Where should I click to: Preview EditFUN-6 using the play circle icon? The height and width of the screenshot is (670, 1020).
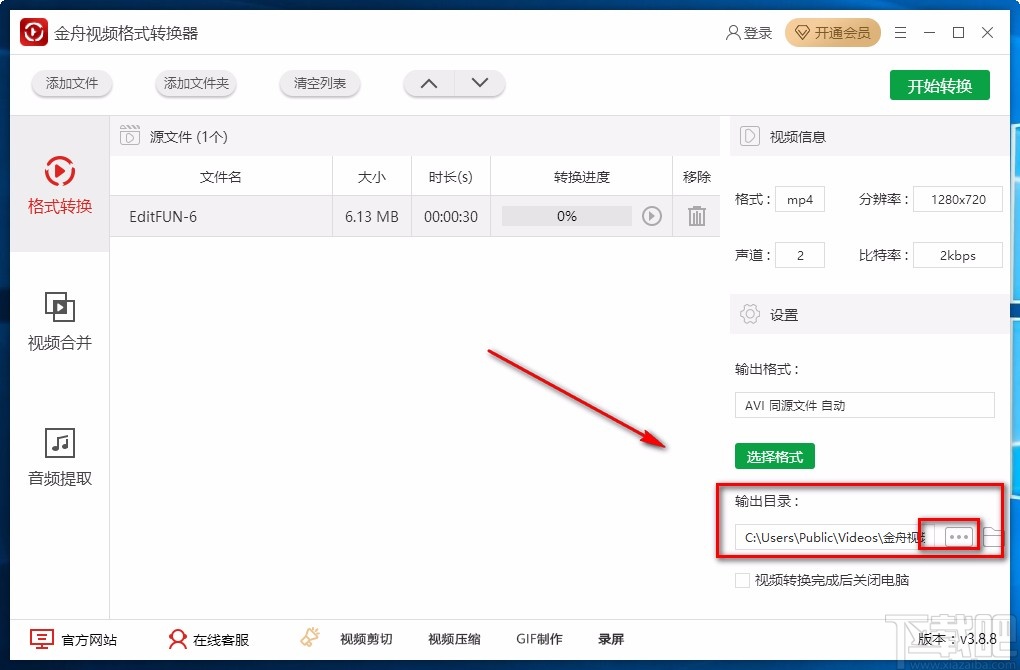[x=651, y=216]
